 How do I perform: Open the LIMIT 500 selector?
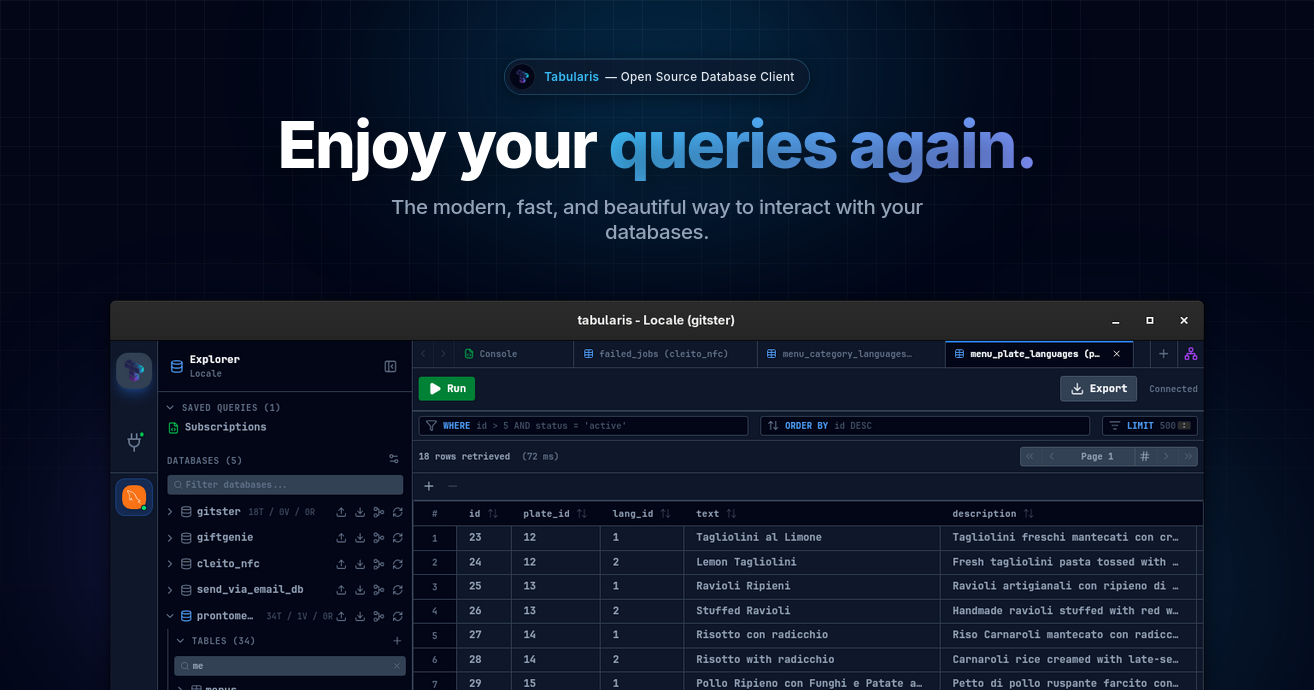(x=1150, y=426)
